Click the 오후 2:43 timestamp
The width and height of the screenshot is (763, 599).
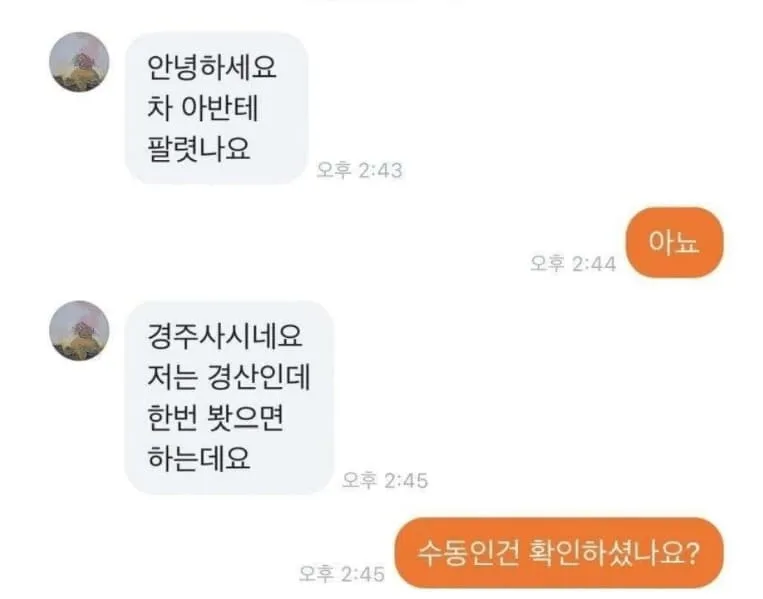pyautogui.click(x=360, y=170)
